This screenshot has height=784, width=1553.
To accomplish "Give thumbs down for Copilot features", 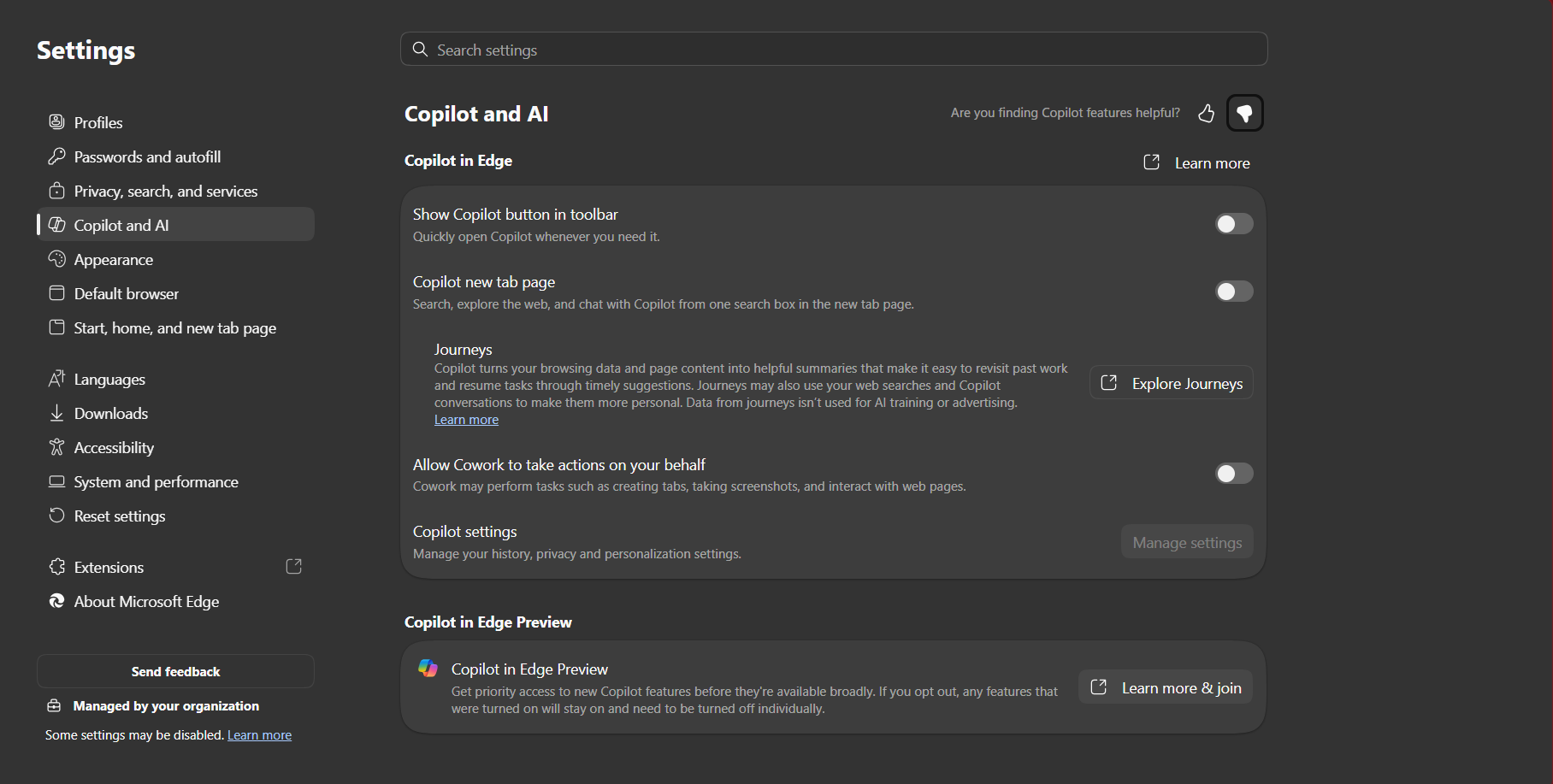I will tap(1245, 113).
